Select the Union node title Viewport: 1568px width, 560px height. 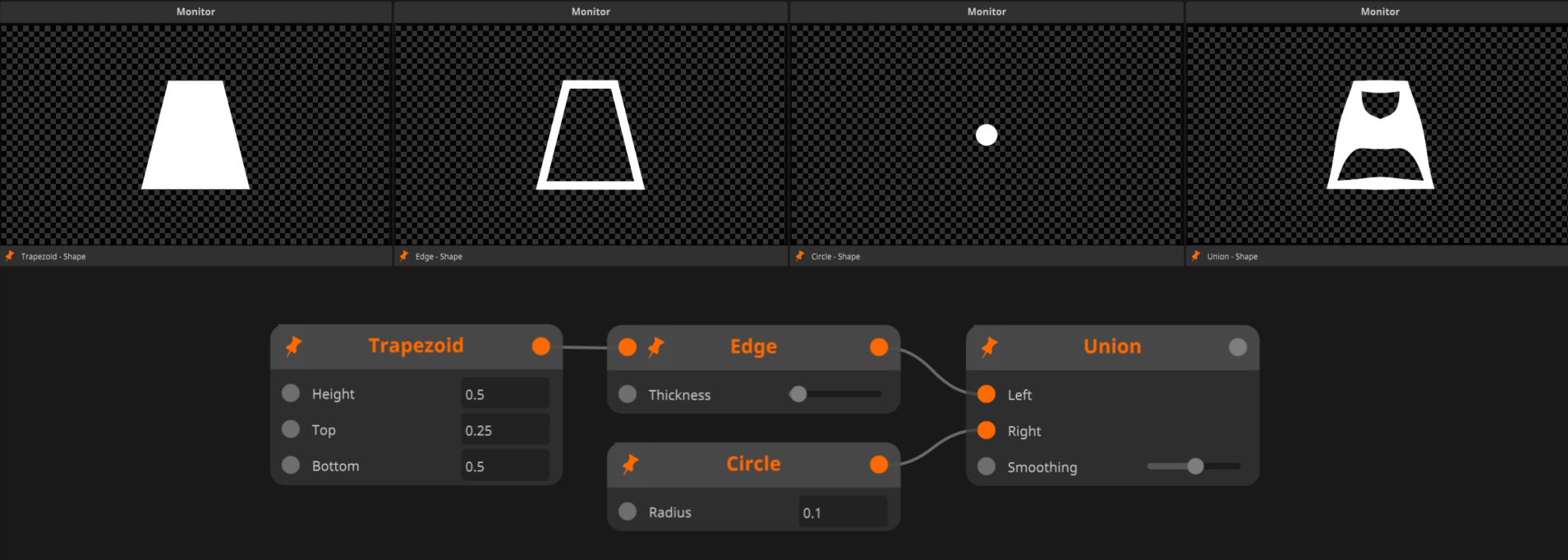tap(1112, 347)
